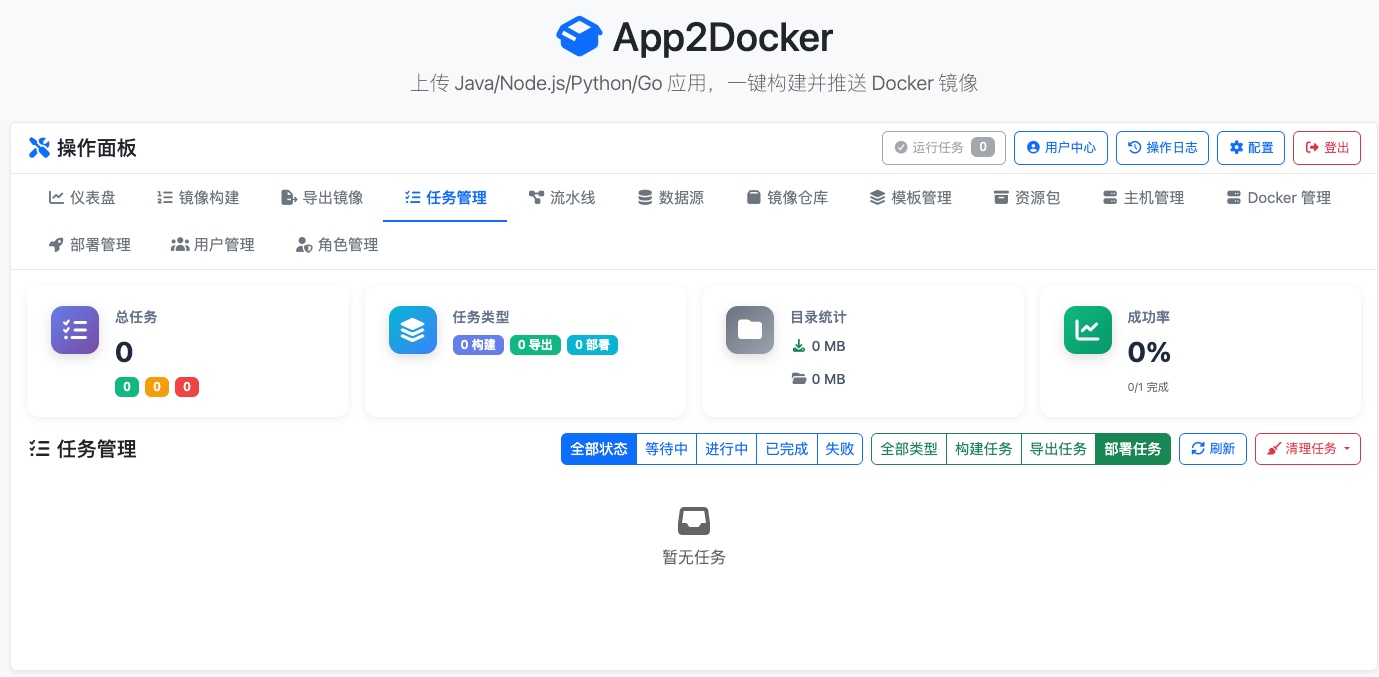Click the open-folder icon next to 0 MB
1379x677 pixels.
798,379
